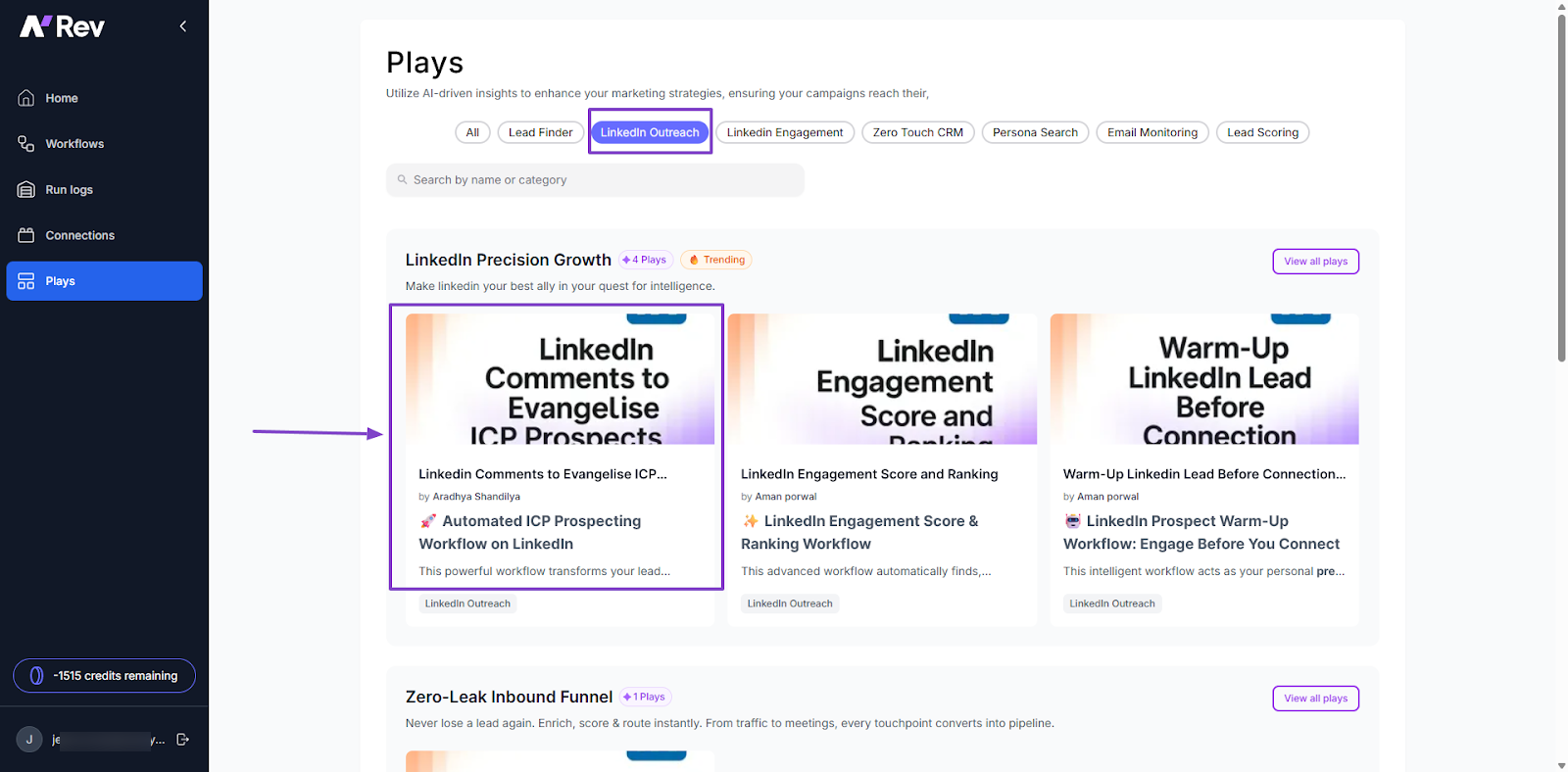Click the 1 Plays badge
This screenshot has height=772, width=1568.
[x=645, y=697]
